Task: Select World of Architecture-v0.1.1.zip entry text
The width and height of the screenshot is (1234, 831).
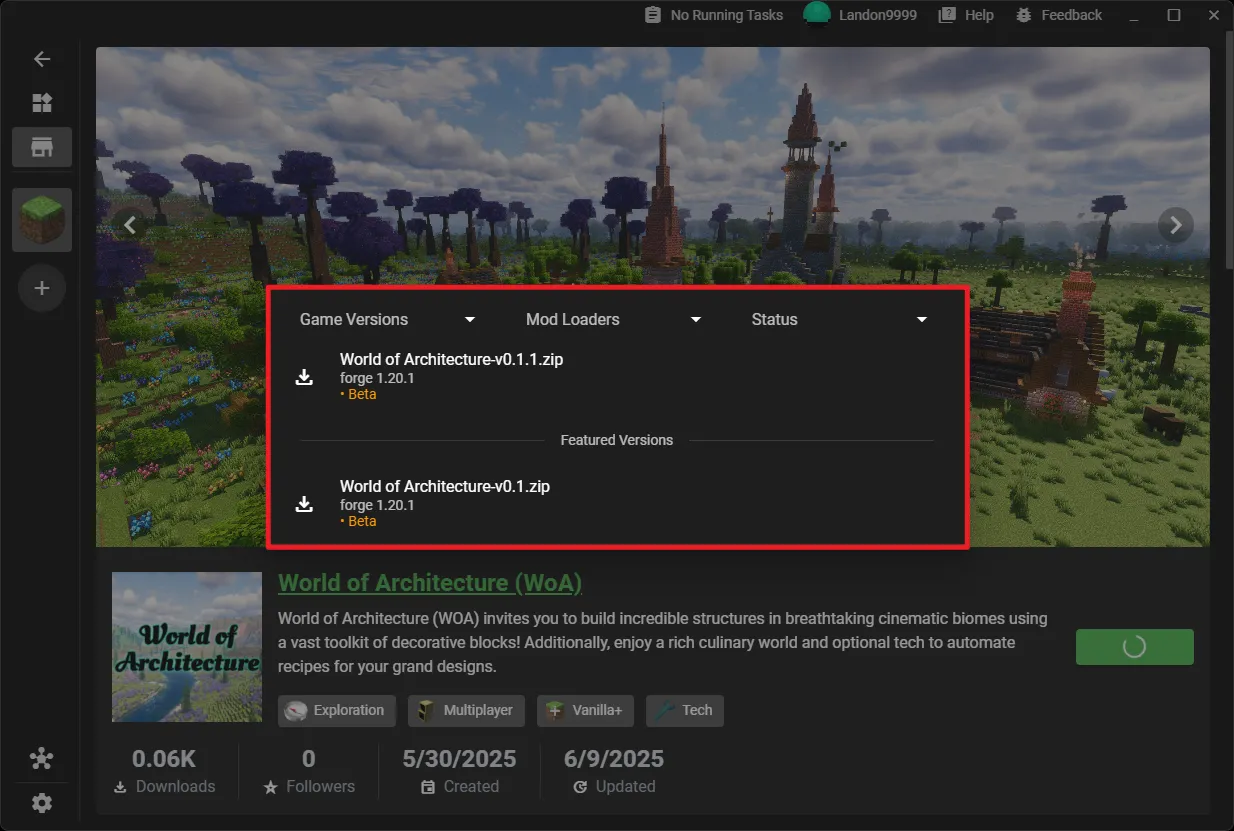Action: 451,359
